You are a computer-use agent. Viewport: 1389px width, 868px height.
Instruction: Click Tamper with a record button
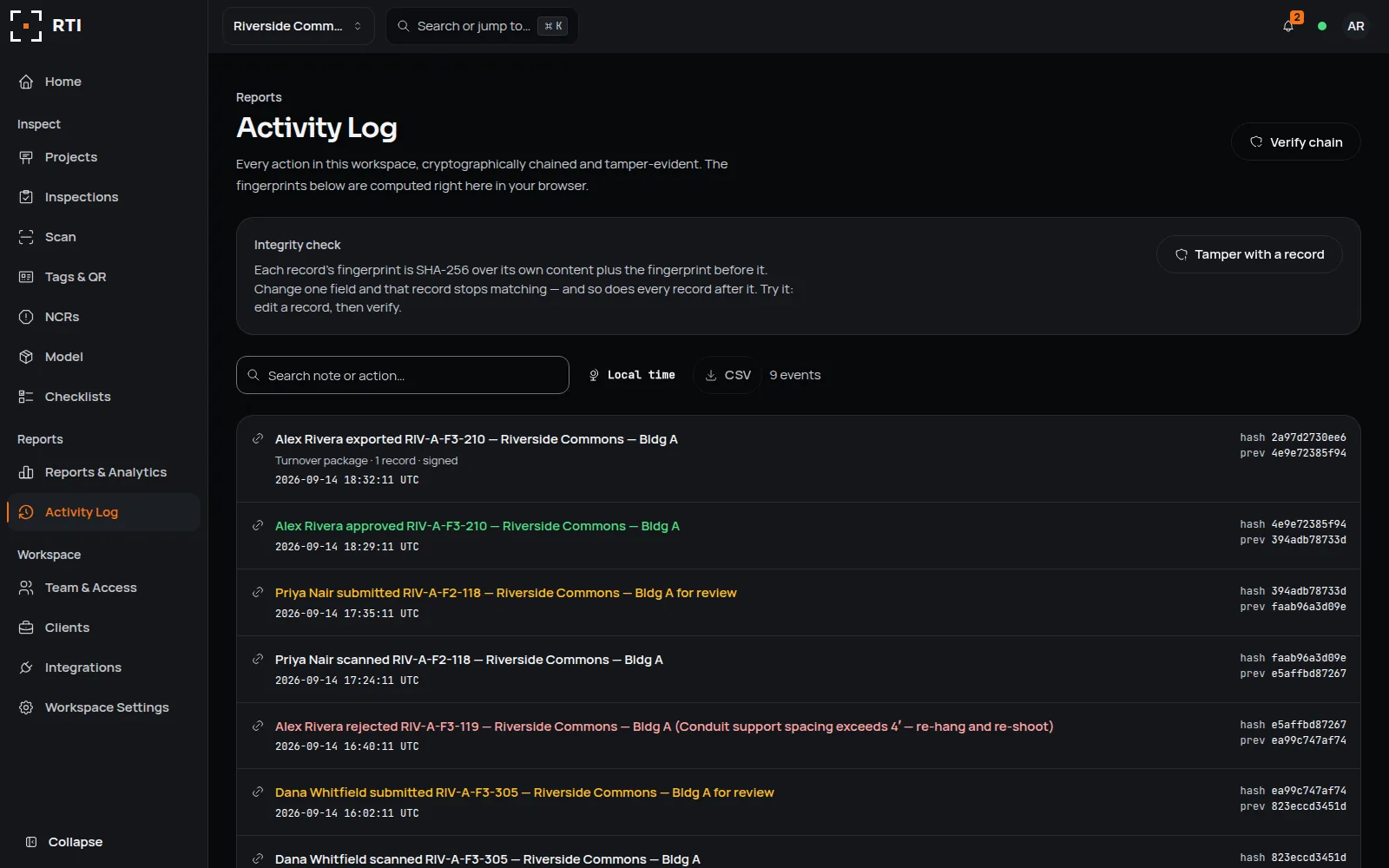1249,254
